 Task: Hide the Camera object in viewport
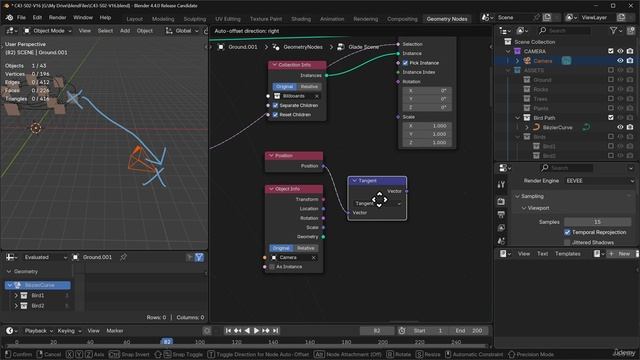[x=620, y=61]
